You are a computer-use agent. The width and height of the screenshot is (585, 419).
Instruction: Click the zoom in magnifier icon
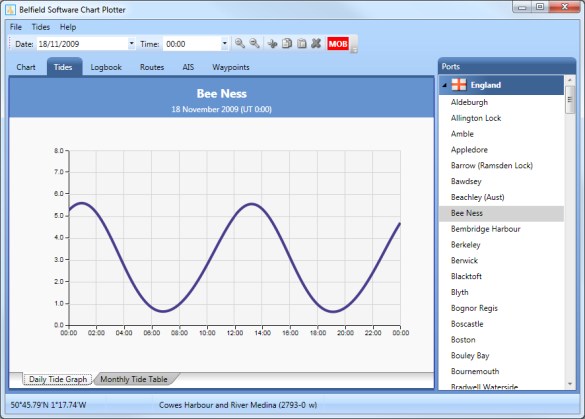(240, 44)
